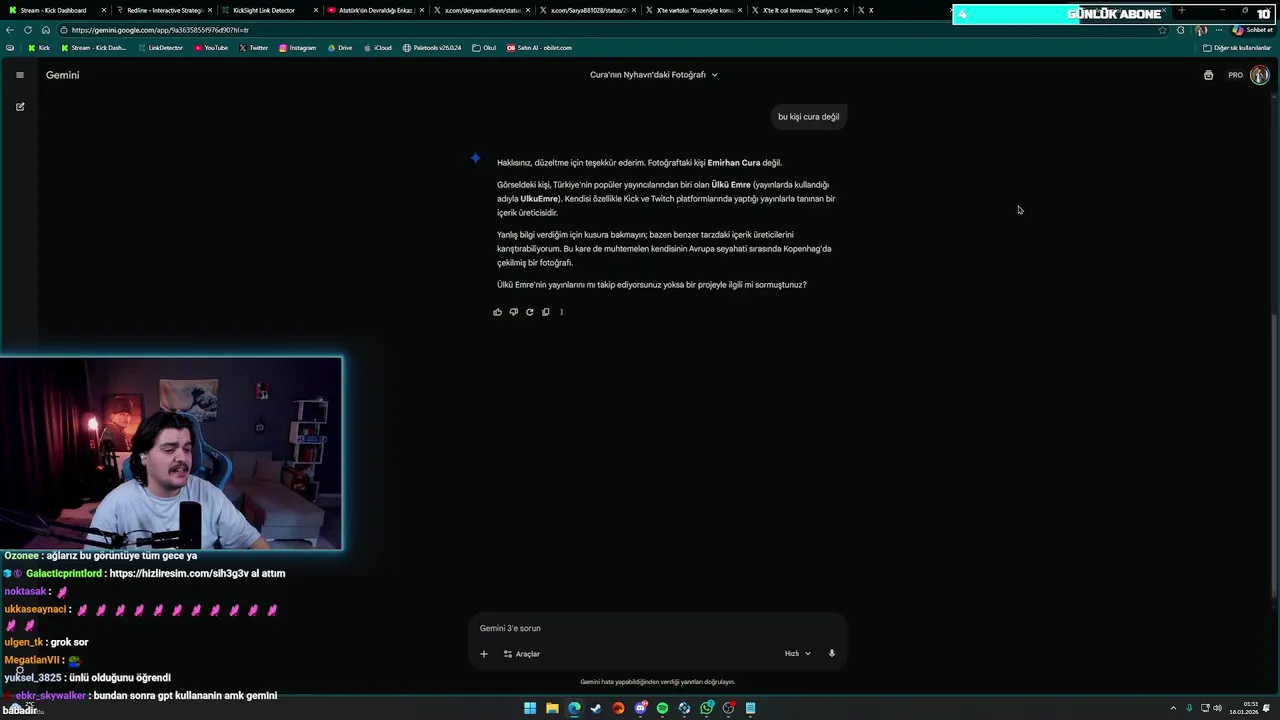
Task: Add a file with the plus icon
Action: [x=484, y=654]
